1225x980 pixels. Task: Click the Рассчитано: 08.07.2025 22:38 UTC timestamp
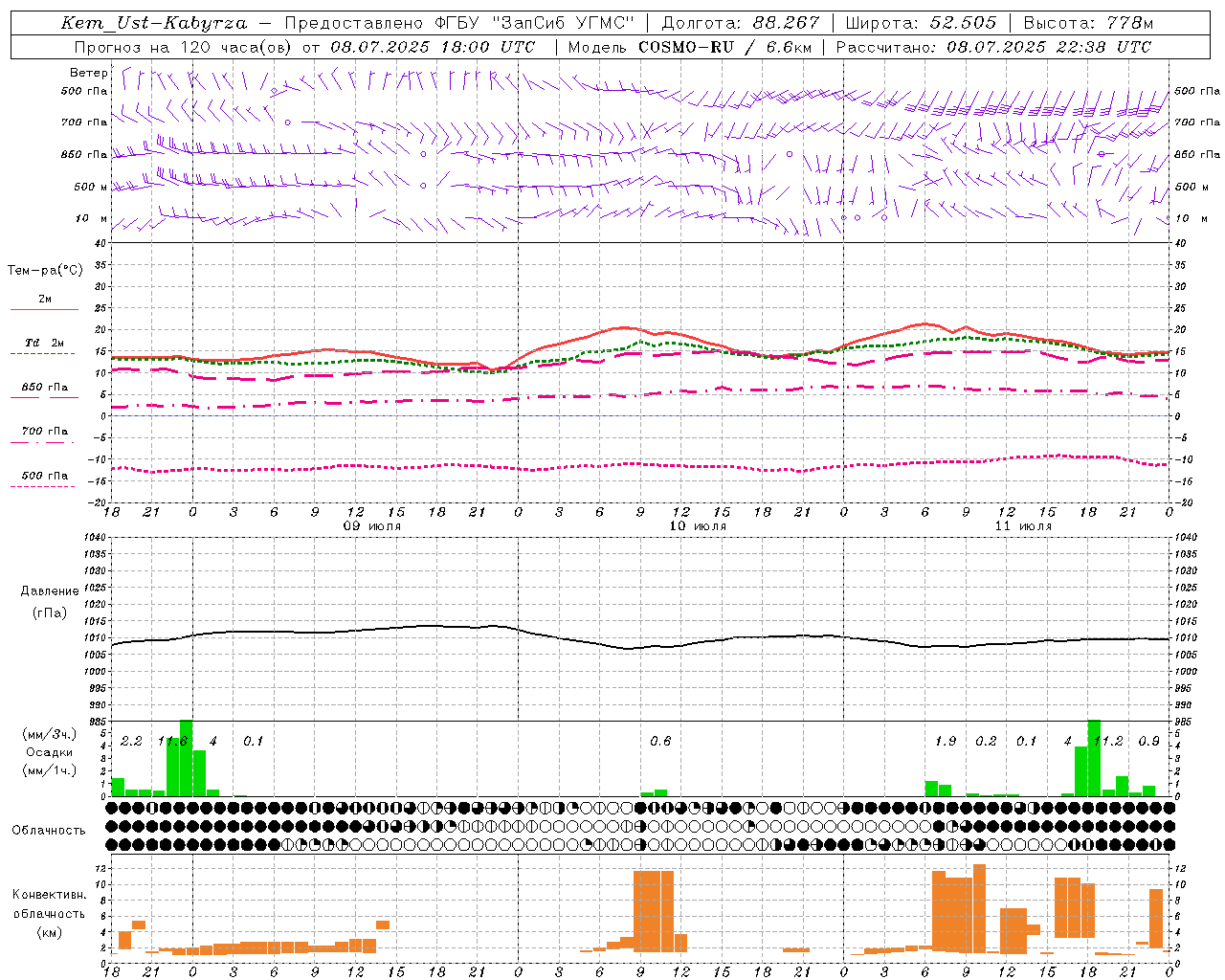point(993,47)
